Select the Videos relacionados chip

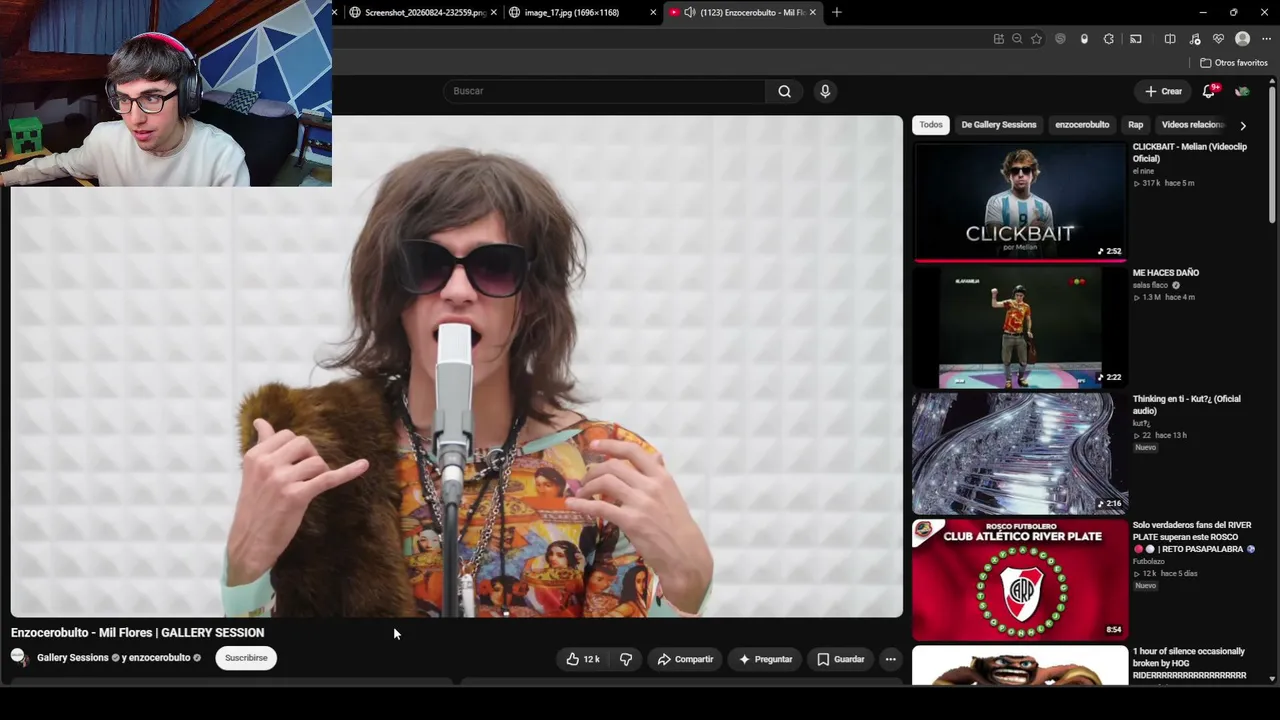click(x=1192, y=125)
